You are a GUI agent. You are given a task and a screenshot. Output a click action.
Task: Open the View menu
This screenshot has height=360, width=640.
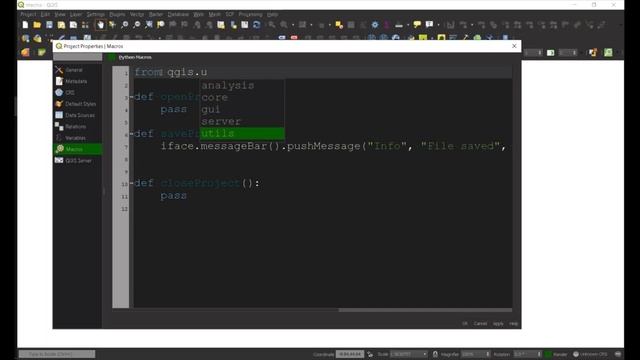(60, 14)
